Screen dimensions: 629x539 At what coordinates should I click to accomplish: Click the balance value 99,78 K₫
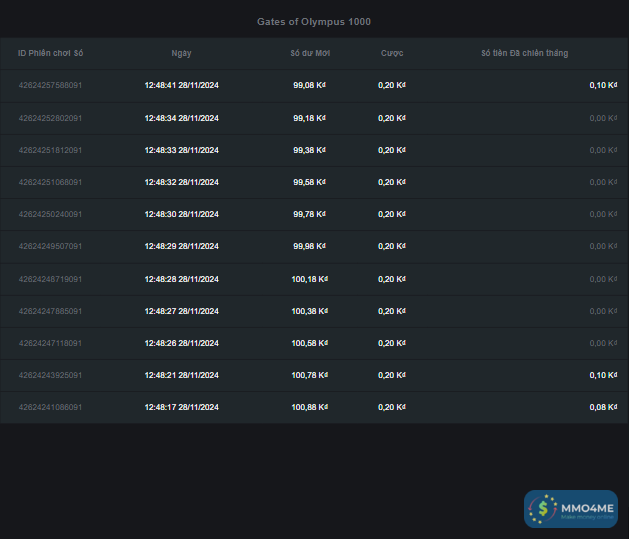[x=309, y=214]
